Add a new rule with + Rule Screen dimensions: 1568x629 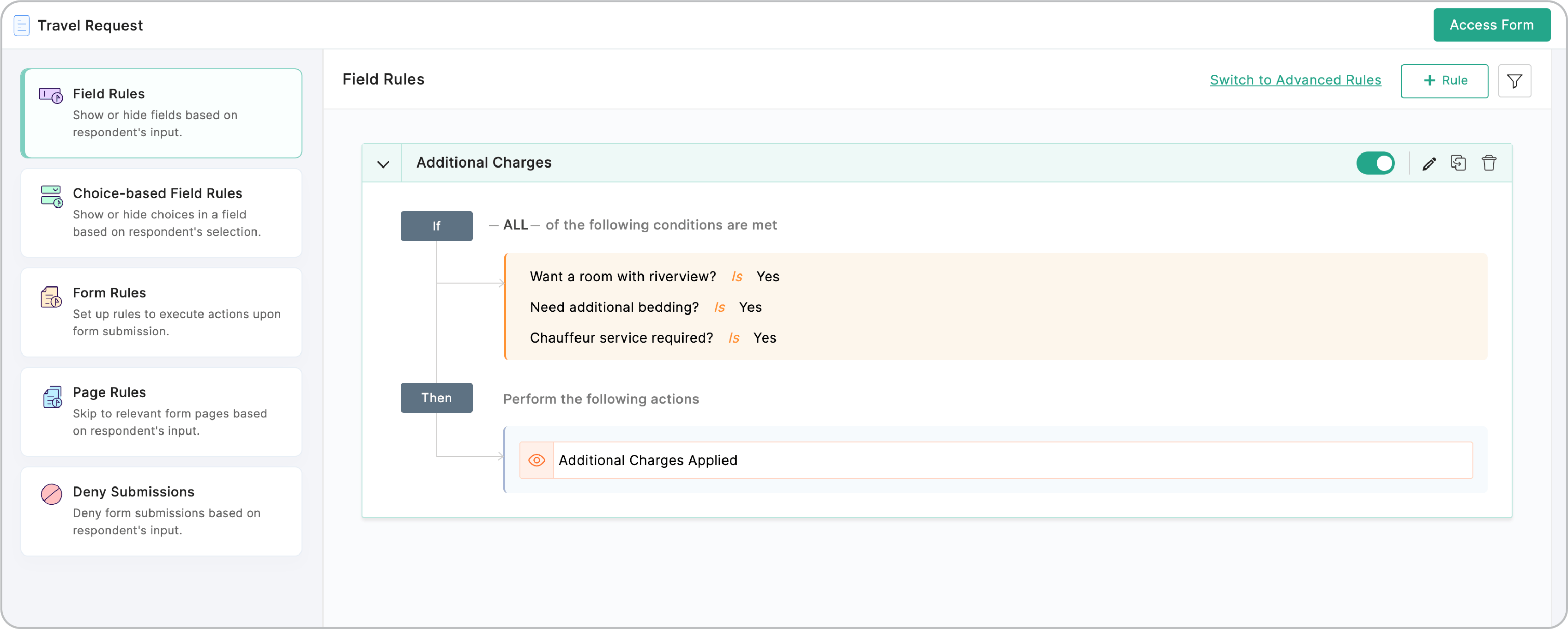(x=1444, y=81)
